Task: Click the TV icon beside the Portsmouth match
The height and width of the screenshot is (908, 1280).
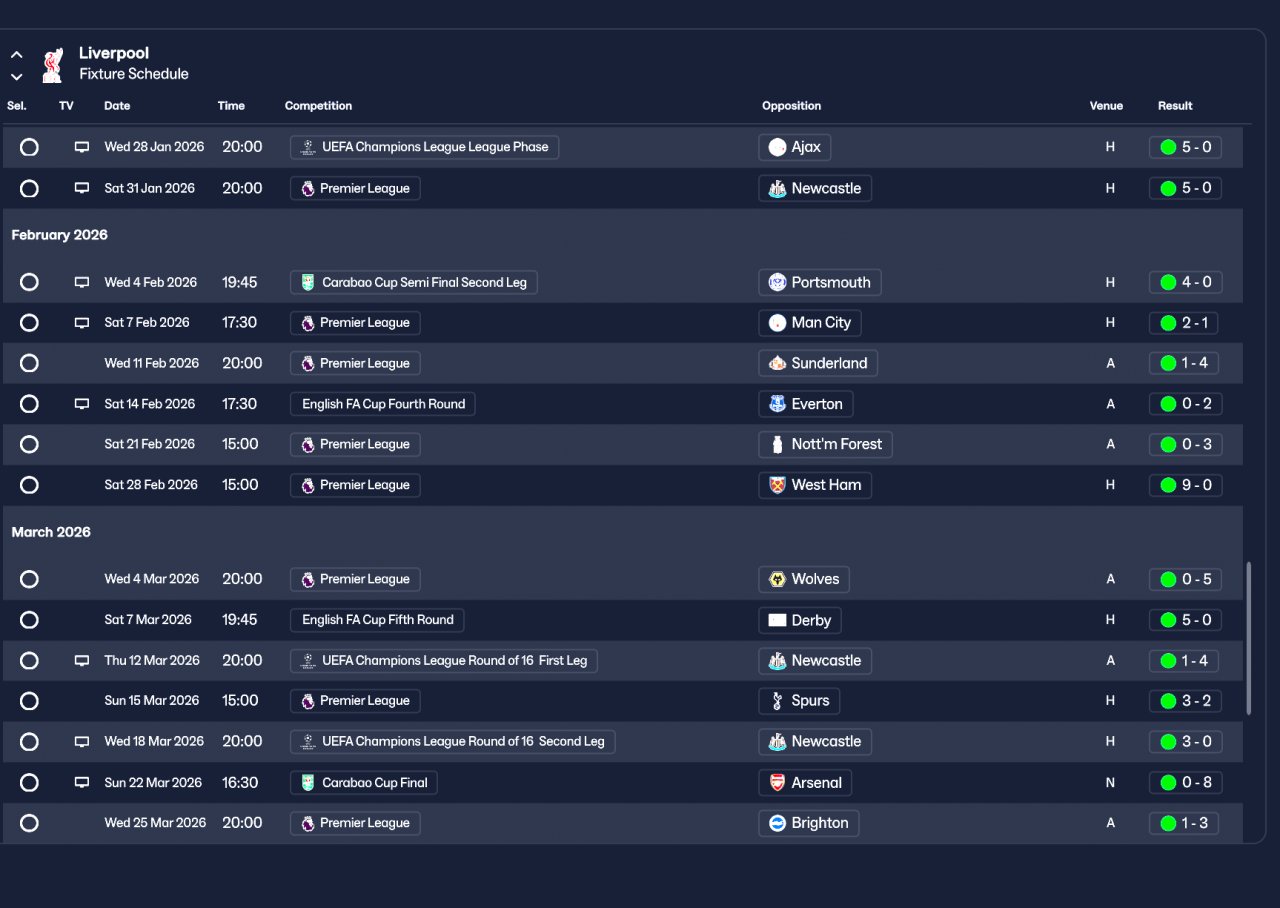Action: (82, 282)
